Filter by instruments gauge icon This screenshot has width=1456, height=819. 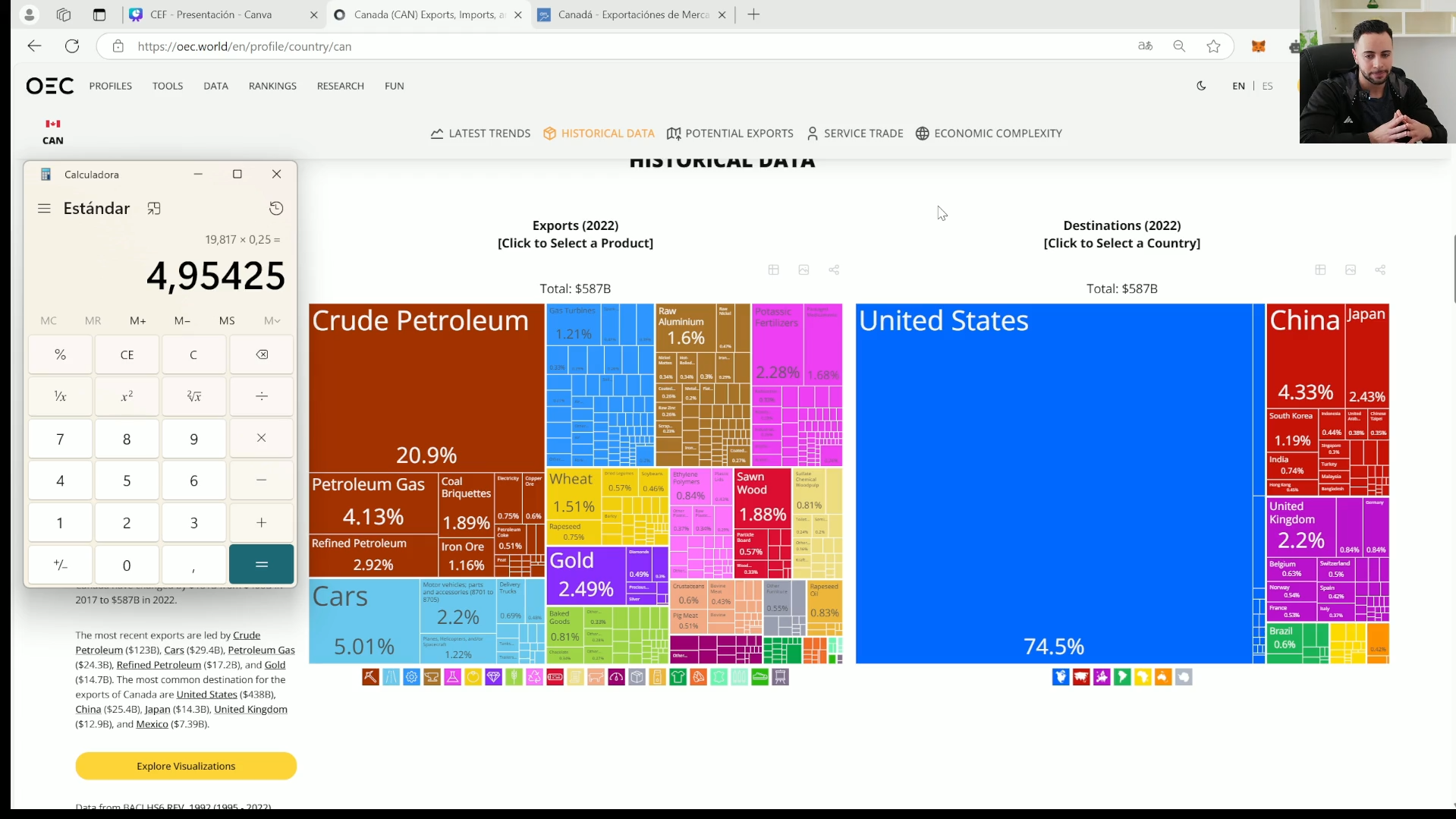click(x=616, y=677)
